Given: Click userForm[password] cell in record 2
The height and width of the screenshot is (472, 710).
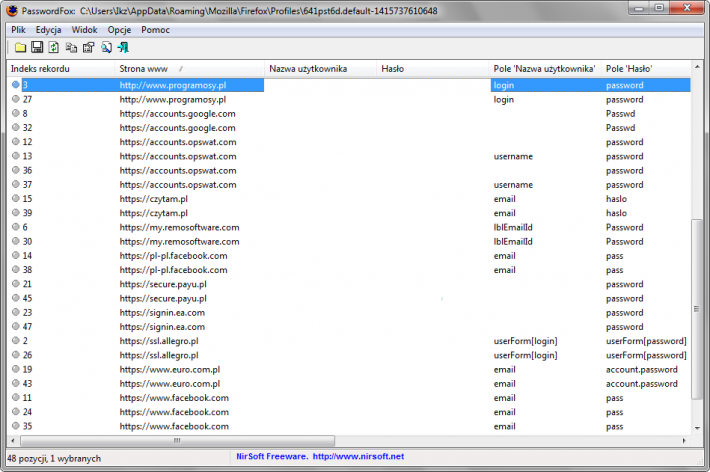Looking at the screenshot, I should (646, 341).
